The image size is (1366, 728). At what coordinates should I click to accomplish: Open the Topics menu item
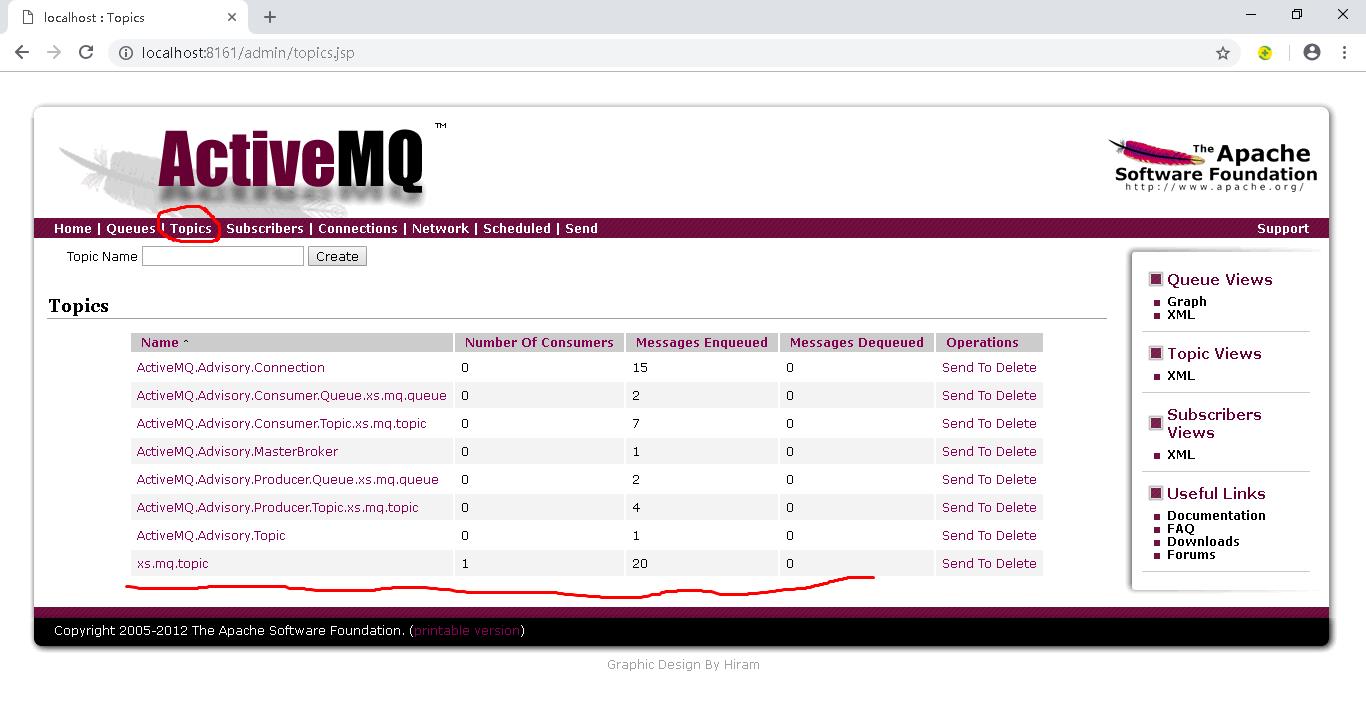190,228
